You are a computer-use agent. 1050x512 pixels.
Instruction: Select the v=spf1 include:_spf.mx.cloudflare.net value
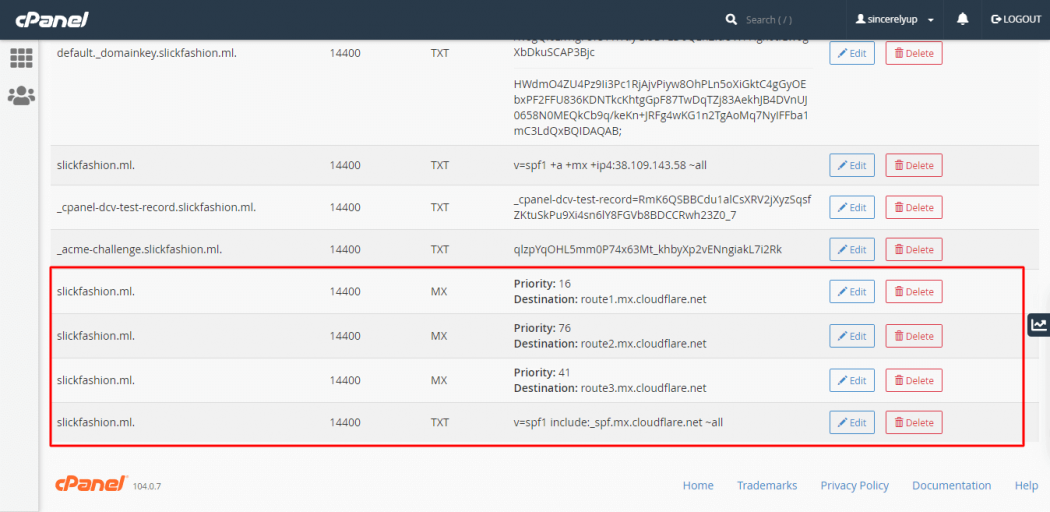[618, 422]
